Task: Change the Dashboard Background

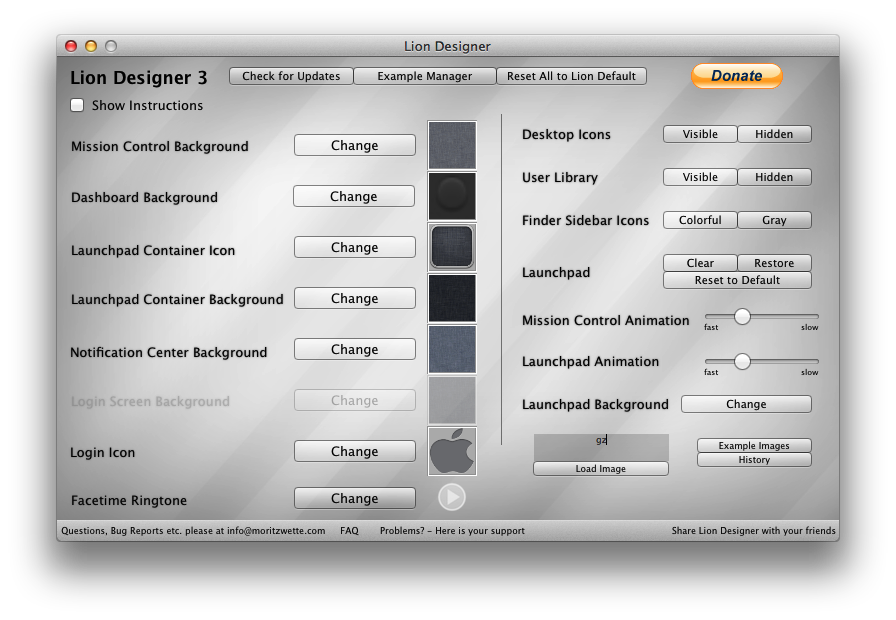Action: click(x=354, y=196)
